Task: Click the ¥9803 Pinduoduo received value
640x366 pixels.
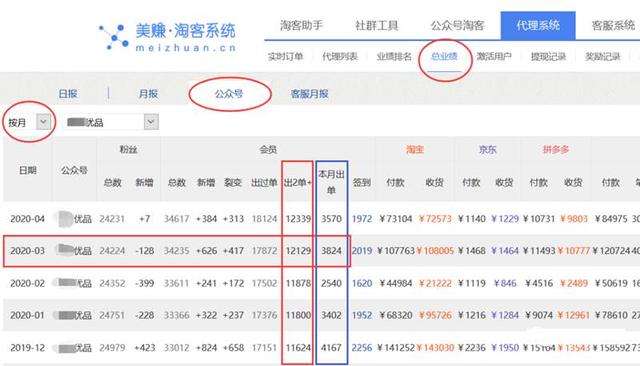Action: click(573, 219)
